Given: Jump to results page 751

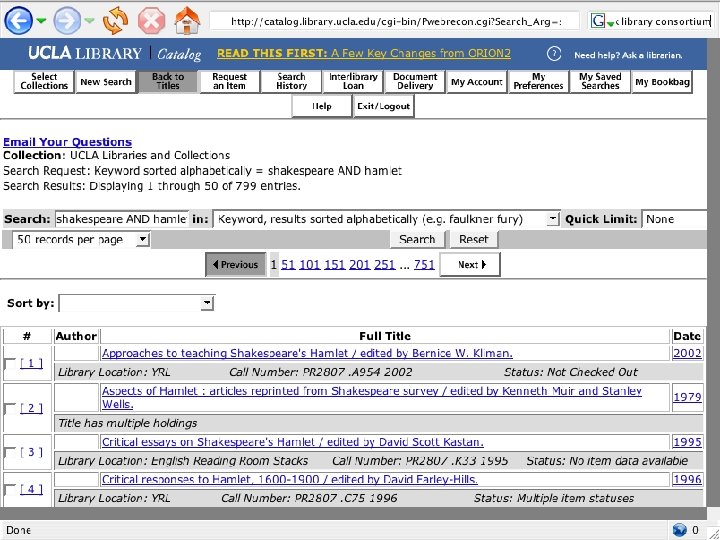Looking at the screenshot, I should tap(424, 264).
